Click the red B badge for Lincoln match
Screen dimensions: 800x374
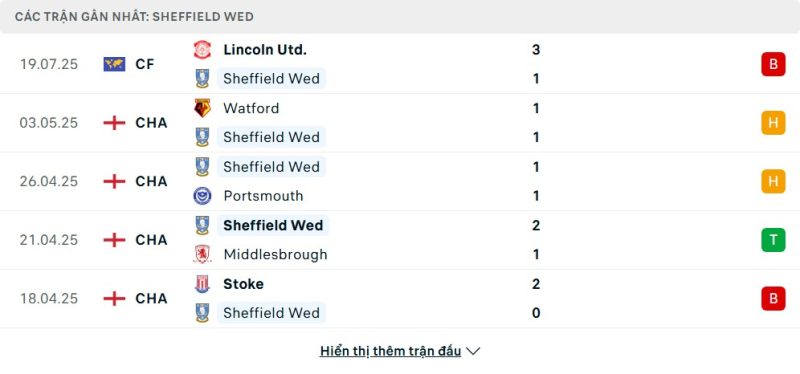pos(773,64)
